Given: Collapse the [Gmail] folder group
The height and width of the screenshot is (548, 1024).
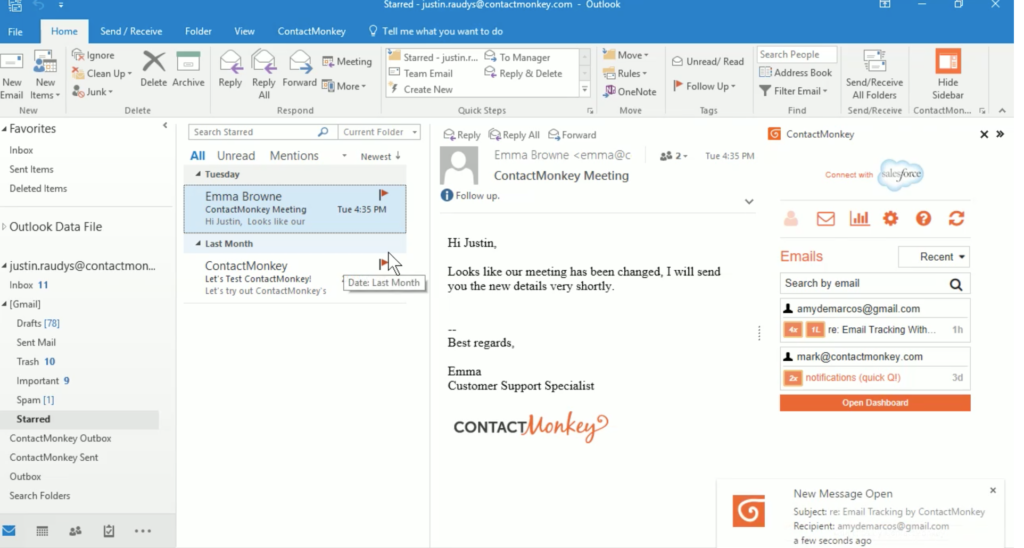Looking at the screenshot, I should tap(5, 304).
